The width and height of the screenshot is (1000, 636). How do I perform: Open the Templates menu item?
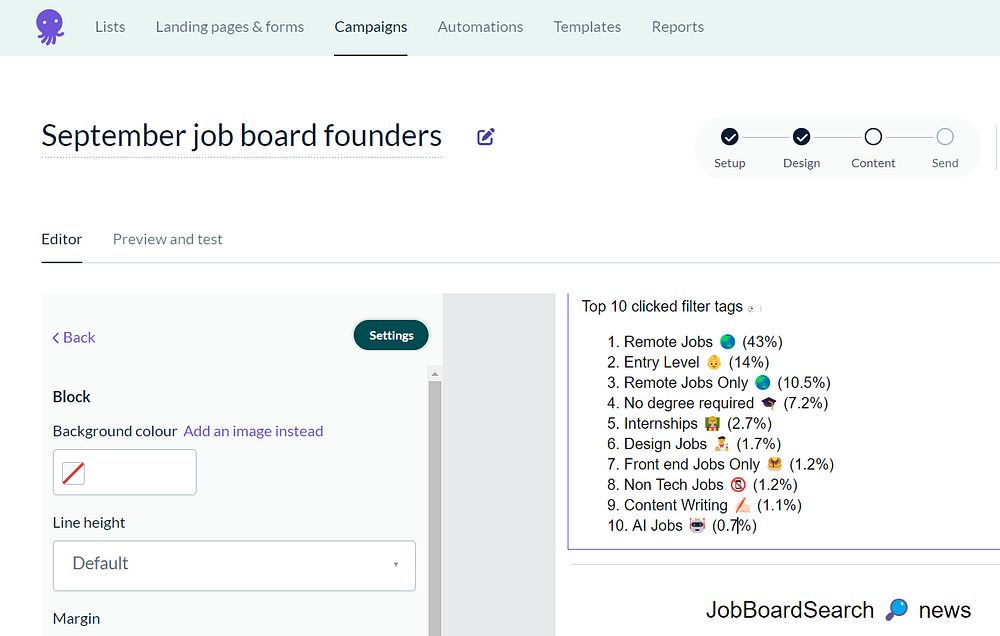(587, 27)
